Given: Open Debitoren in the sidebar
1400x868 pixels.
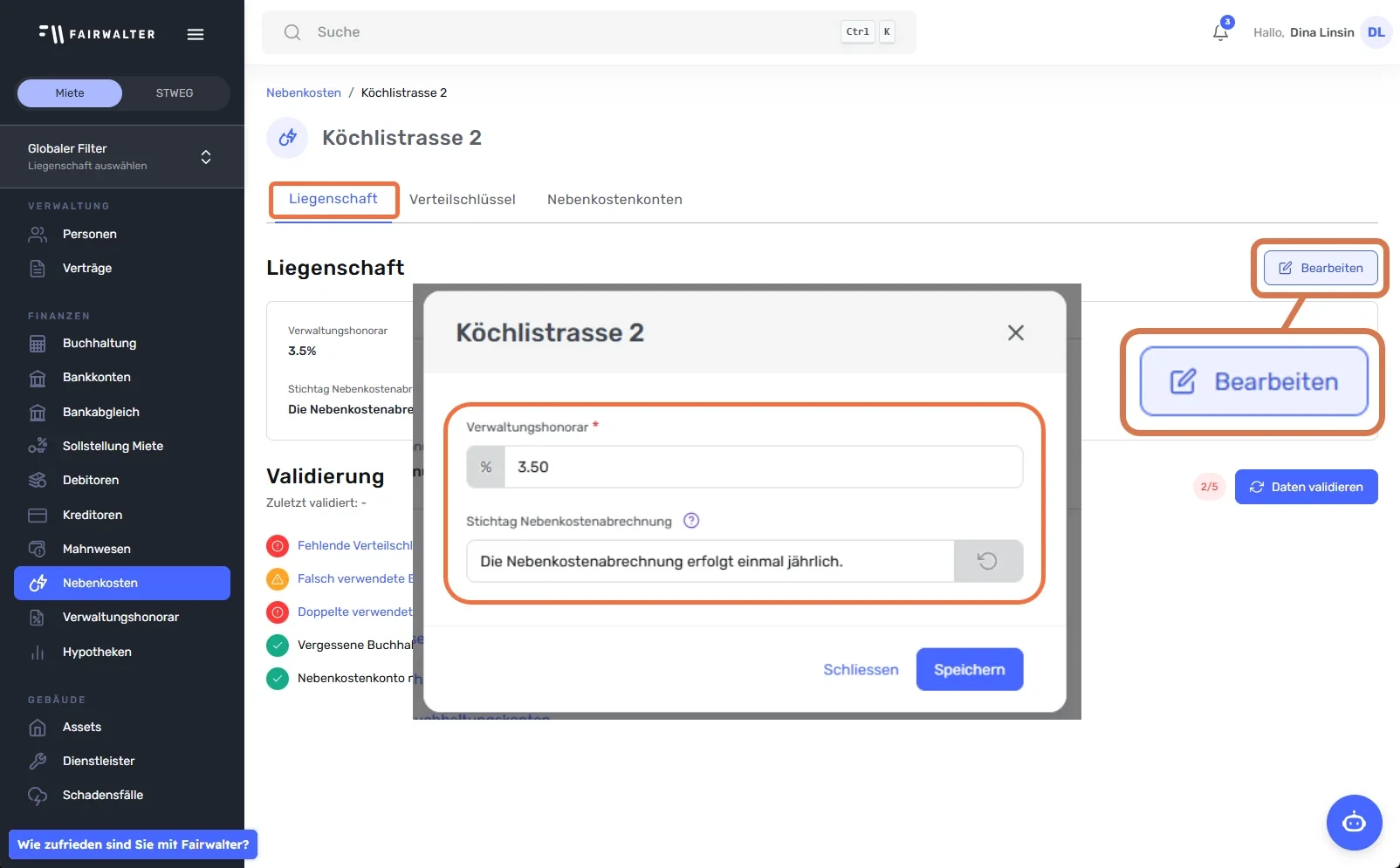Looking at the screenshot, I should pyautogui.click(x=122, y=480).
